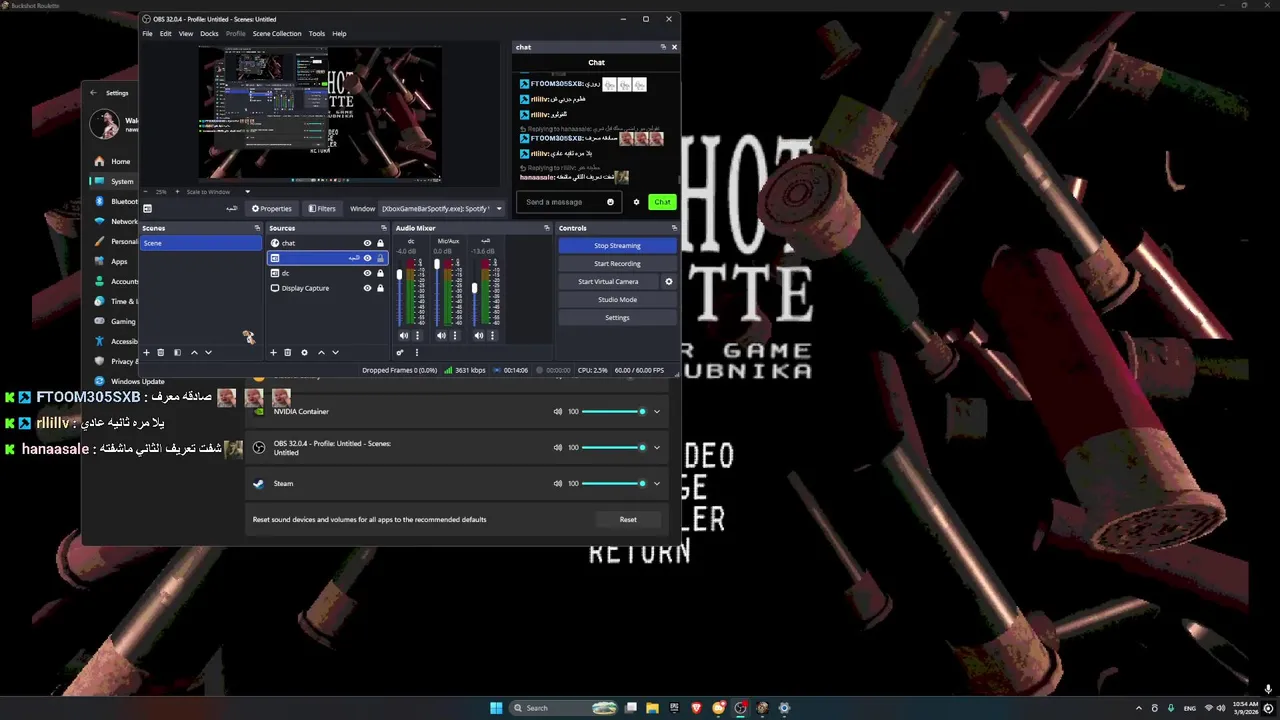Pop out the Audio Mixer dock
The height and width of the screenshot is (720, 1280).
coord(547,228)
